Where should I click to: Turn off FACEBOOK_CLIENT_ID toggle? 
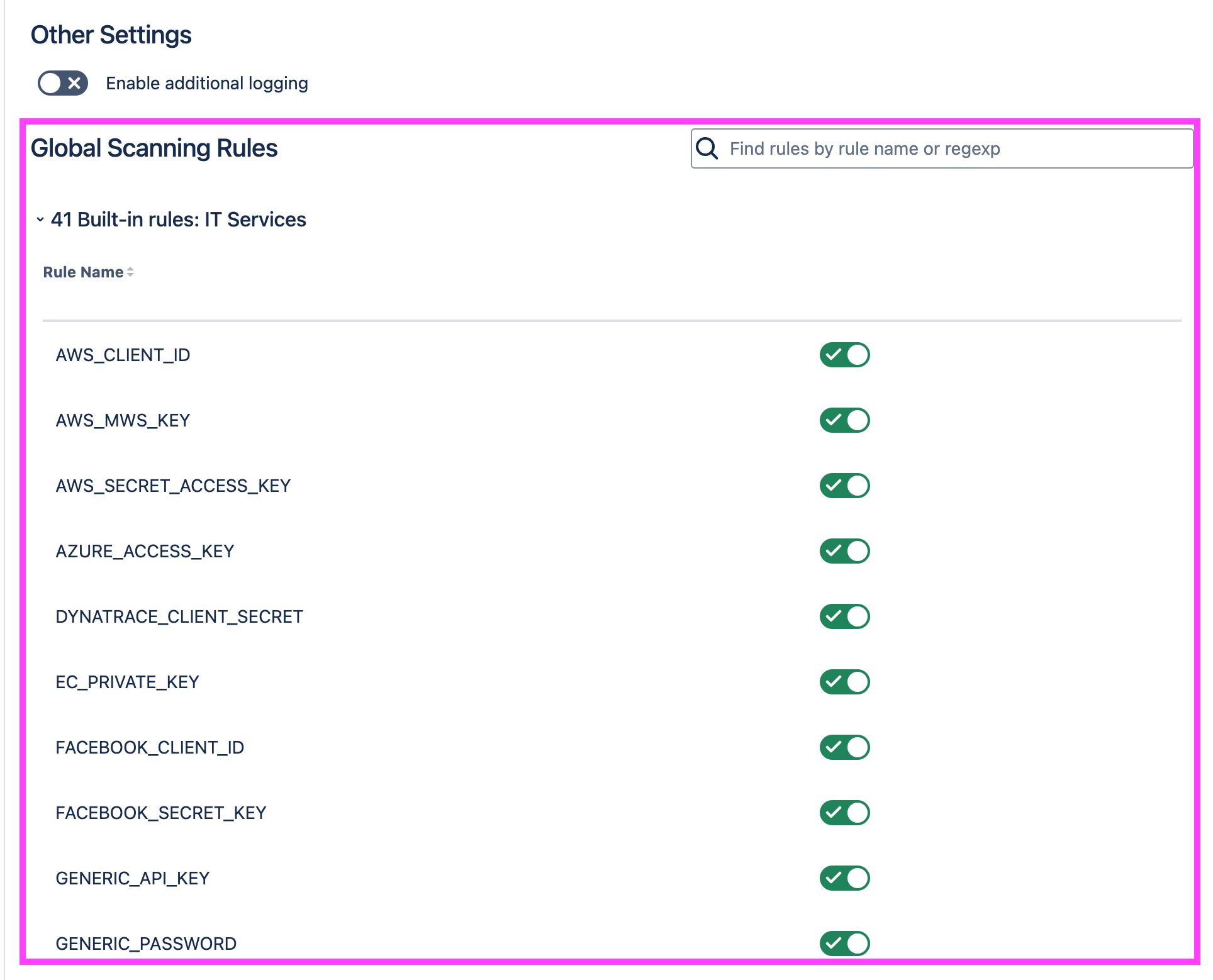(x=844, y=747)
